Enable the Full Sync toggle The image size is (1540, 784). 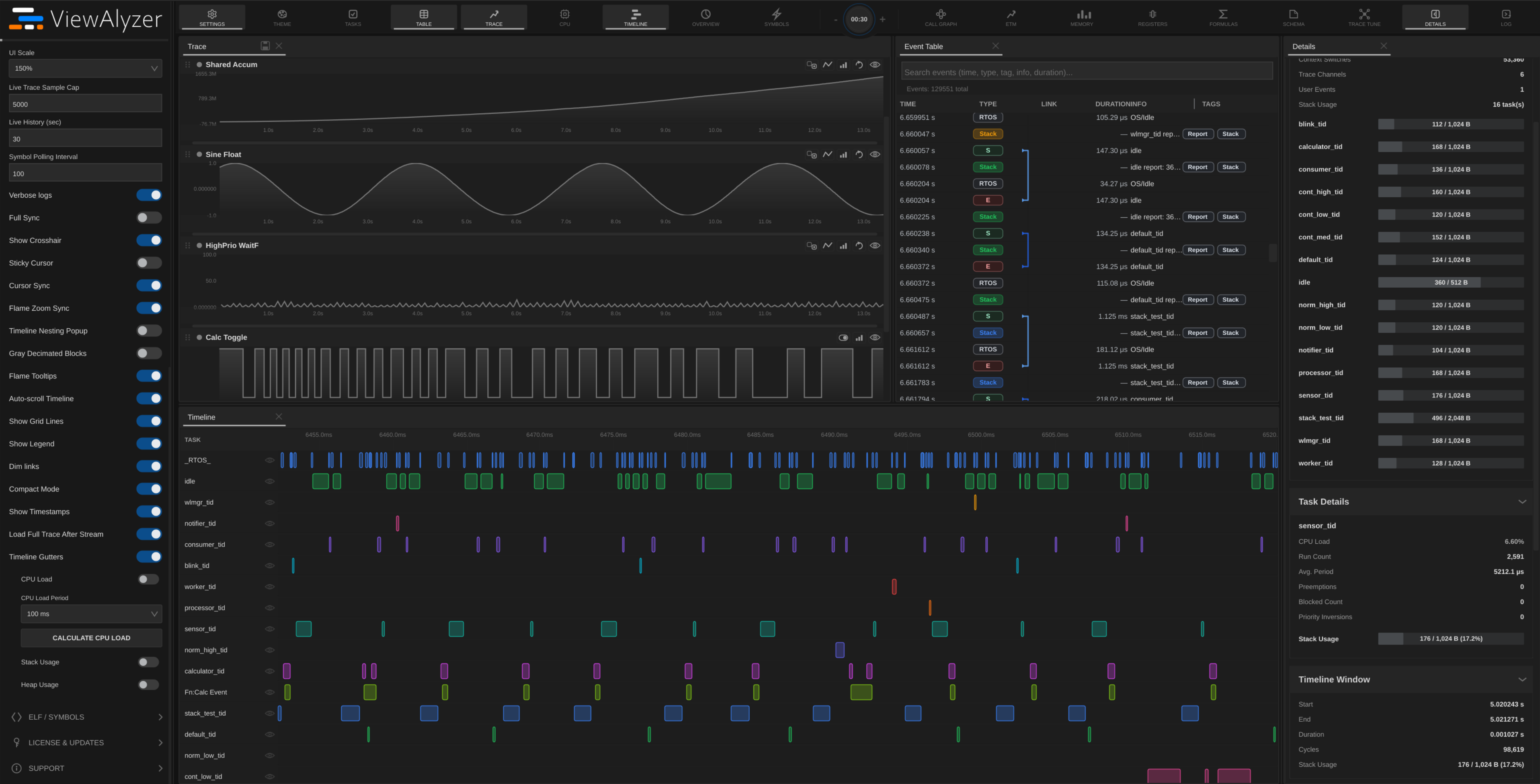[x=149, y=217]
